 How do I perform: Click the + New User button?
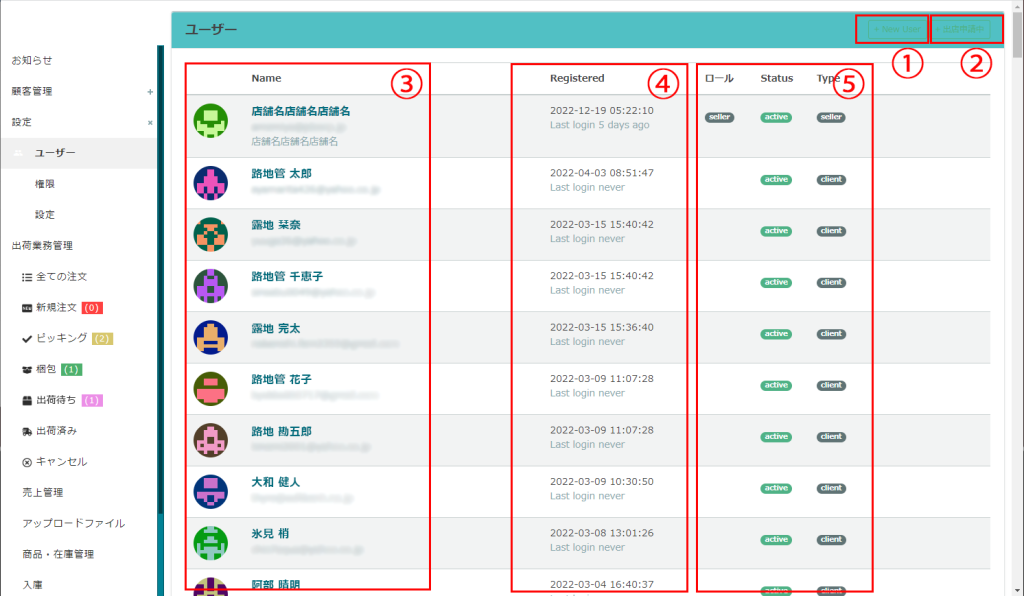coord(891,30)
